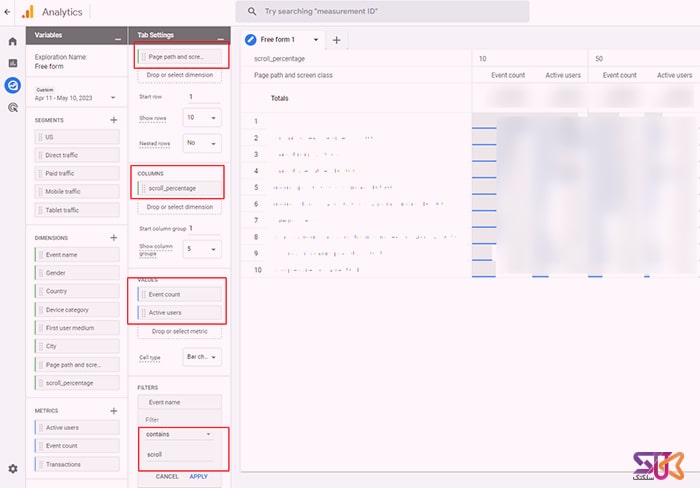This screenshot has height=488, width=700.
Task: Open the Free form 1 tab menu arrow
Action: click(x=316, y=40)
